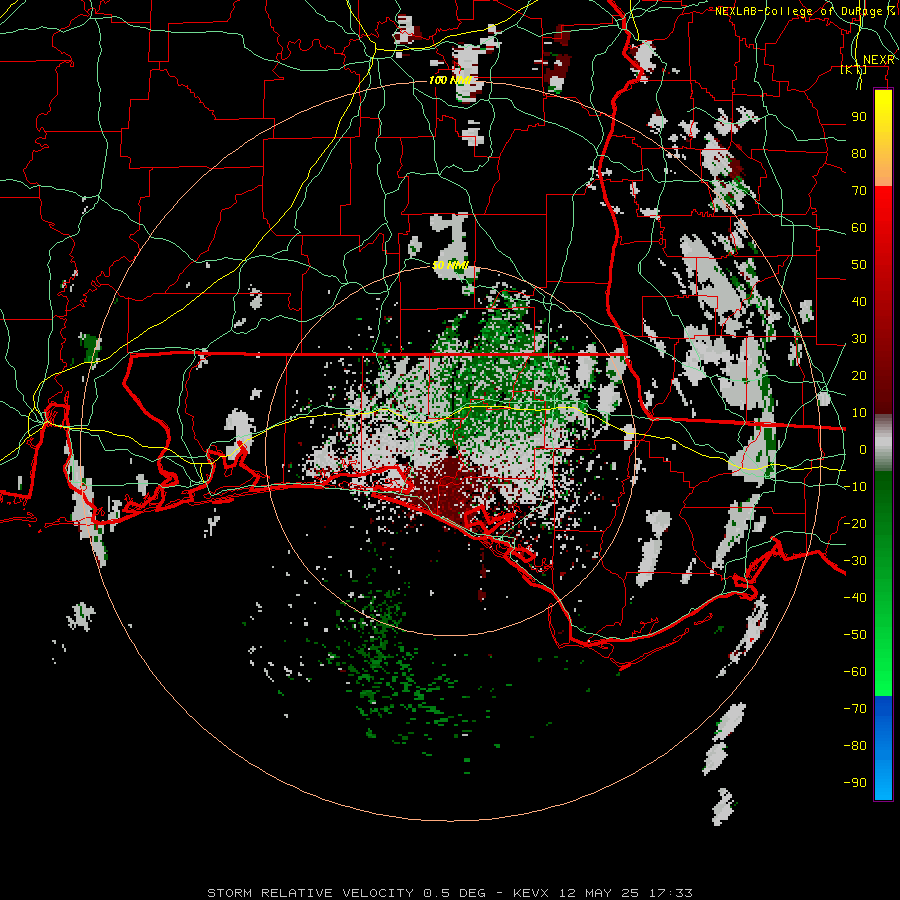
Task: Click the storm relative velocity caption text
Action: 449,893
